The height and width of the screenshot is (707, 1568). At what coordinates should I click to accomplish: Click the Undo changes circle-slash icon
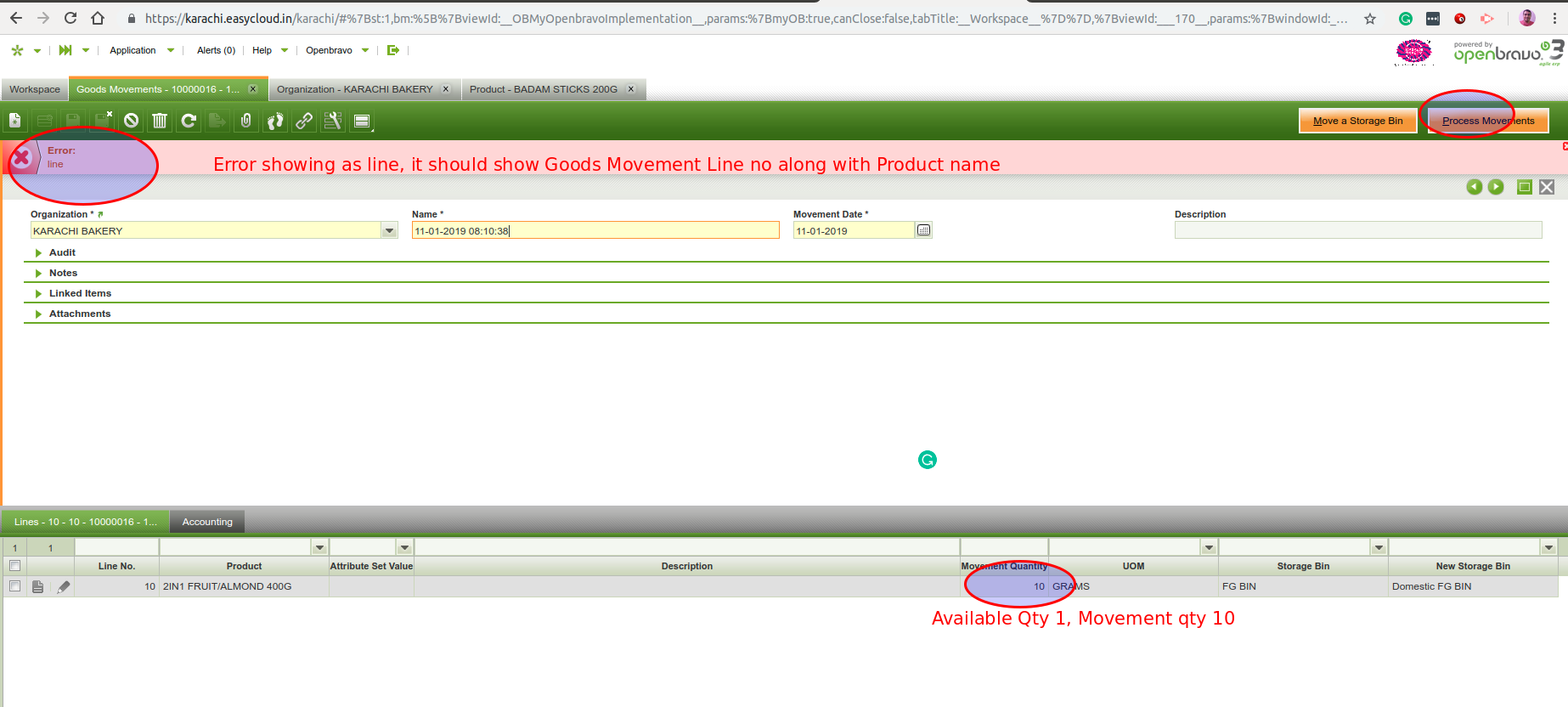[131, 121]
